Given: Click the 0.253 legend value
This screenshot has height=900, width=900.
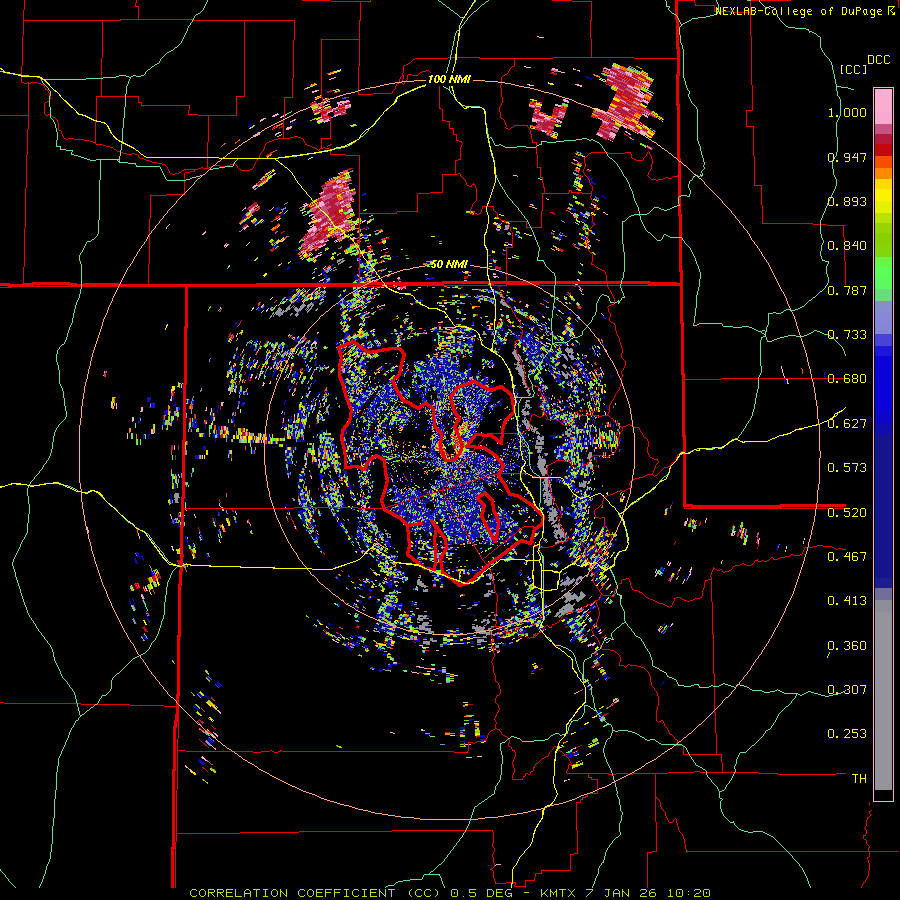Looking at the screenshot, I should 847,734.
